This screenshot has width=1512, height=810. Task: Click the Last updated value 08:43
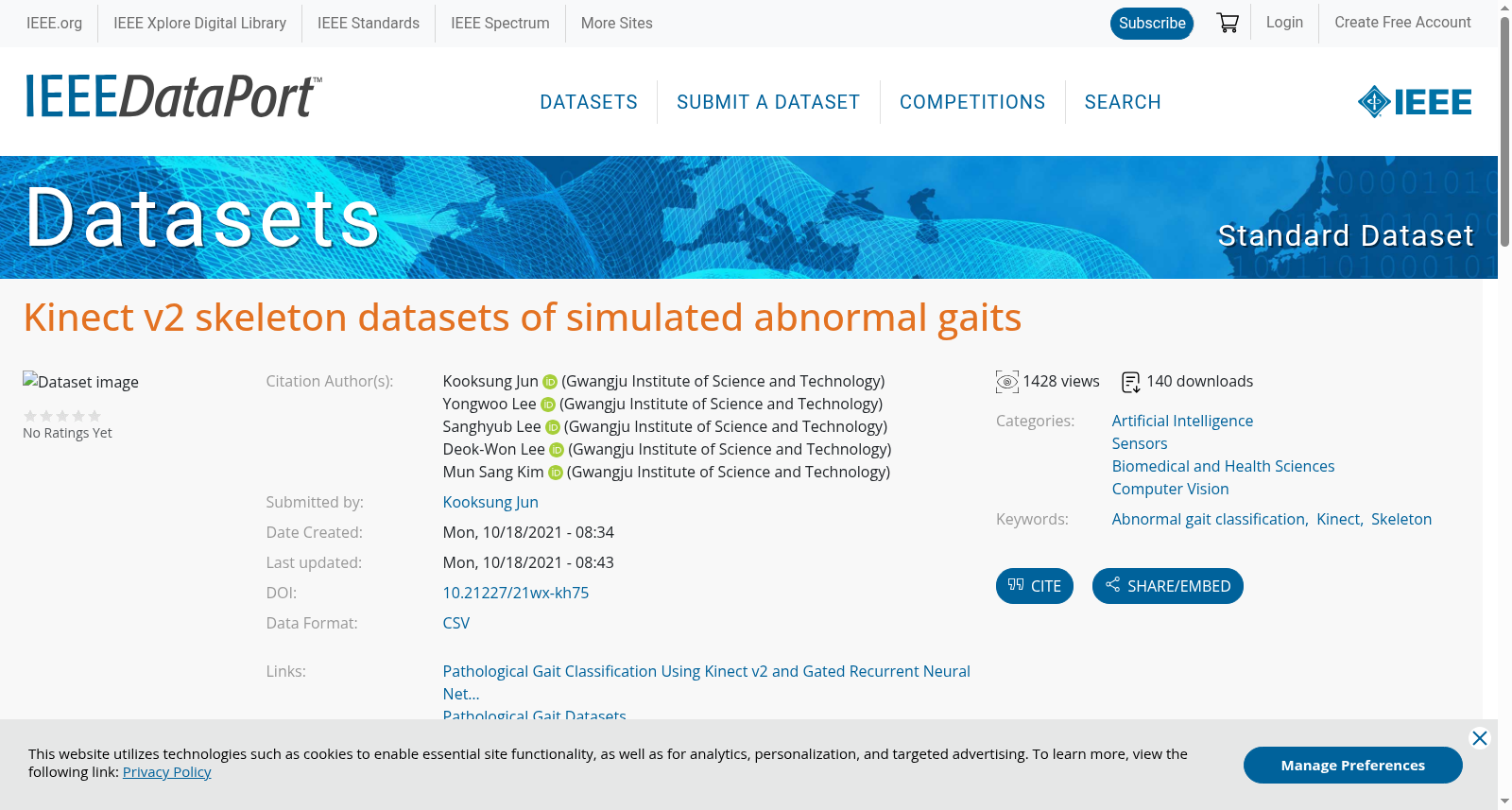pyautogui.click(x=528, y=563)
